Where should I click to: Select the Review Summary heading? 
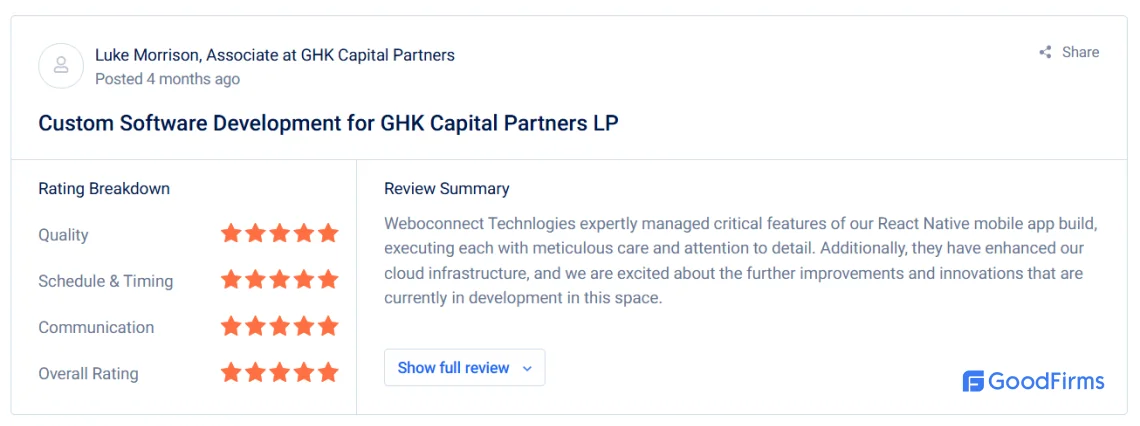(446, 189)
